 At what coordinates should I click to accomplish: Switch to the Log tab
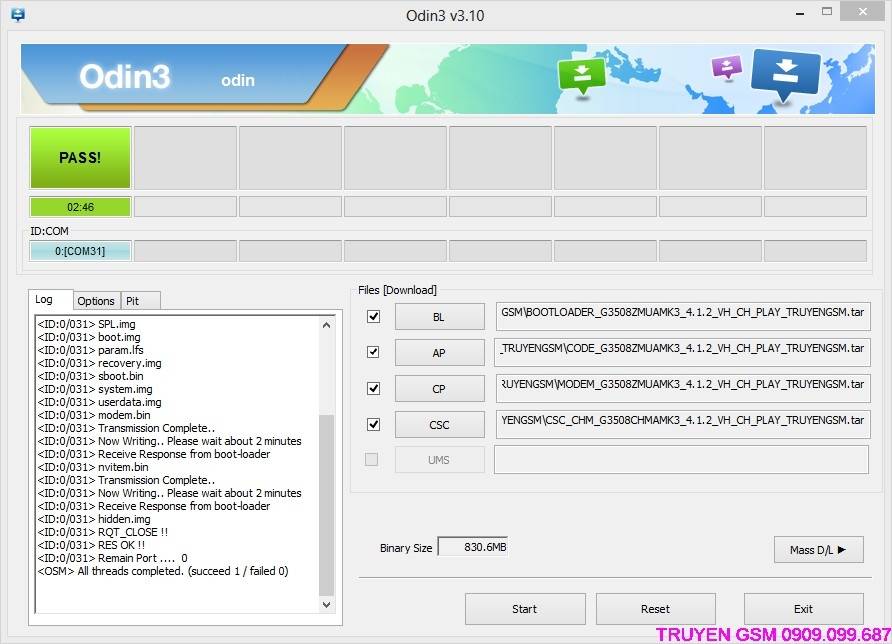pos(50,299)
